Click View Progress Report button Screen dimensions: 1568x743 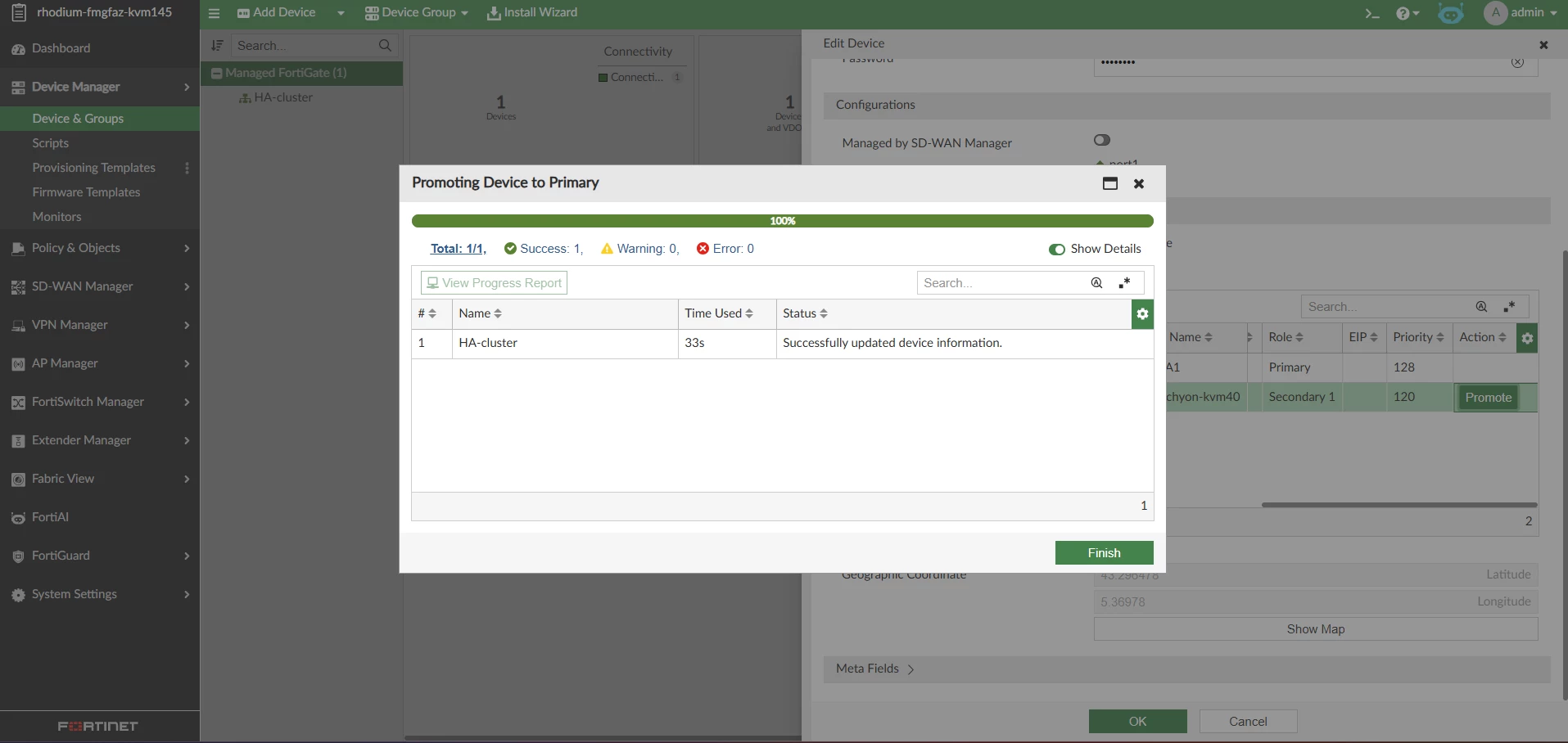point(494,283)
